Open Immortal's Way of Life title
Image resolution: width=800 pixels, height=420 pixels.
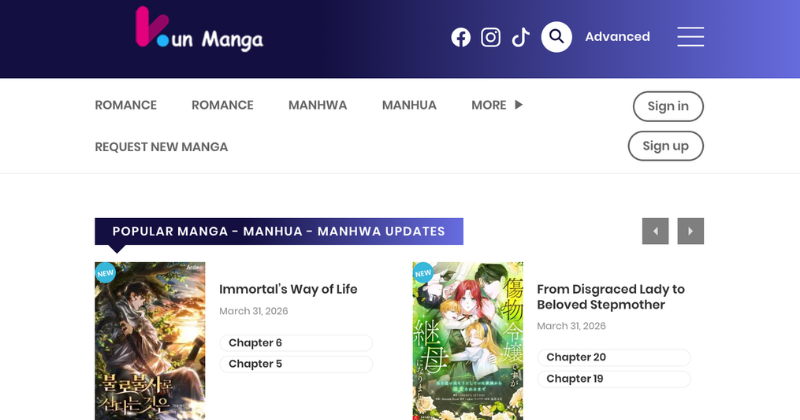(288, 289)
